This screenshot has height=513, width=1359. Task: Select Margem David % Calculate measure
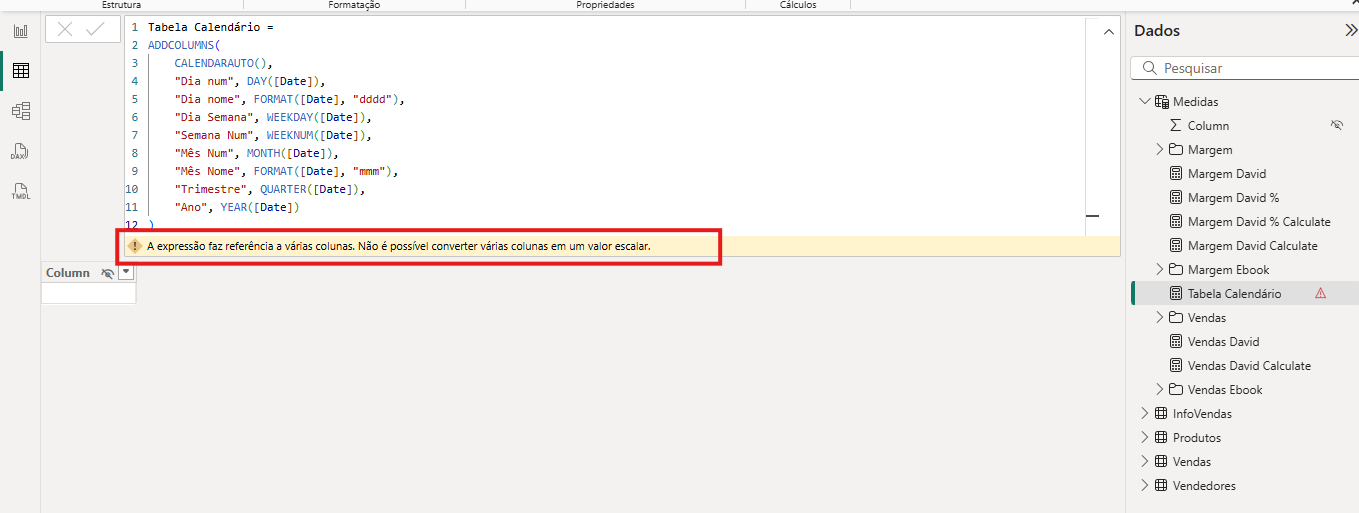tap(1259, 222)
